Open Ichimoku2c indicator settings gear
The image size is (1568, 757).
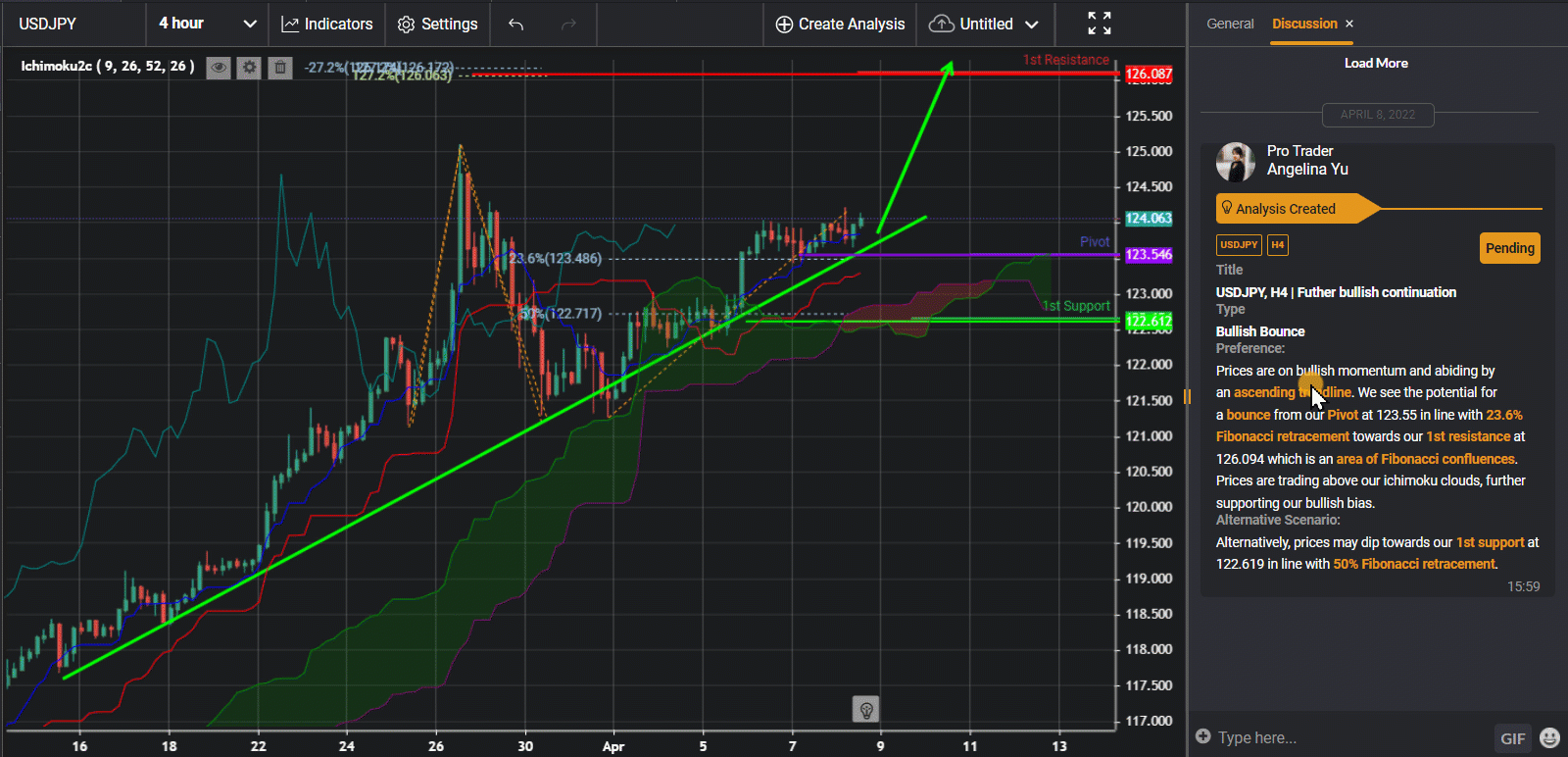pyautogui.click(x=249, y=67)
